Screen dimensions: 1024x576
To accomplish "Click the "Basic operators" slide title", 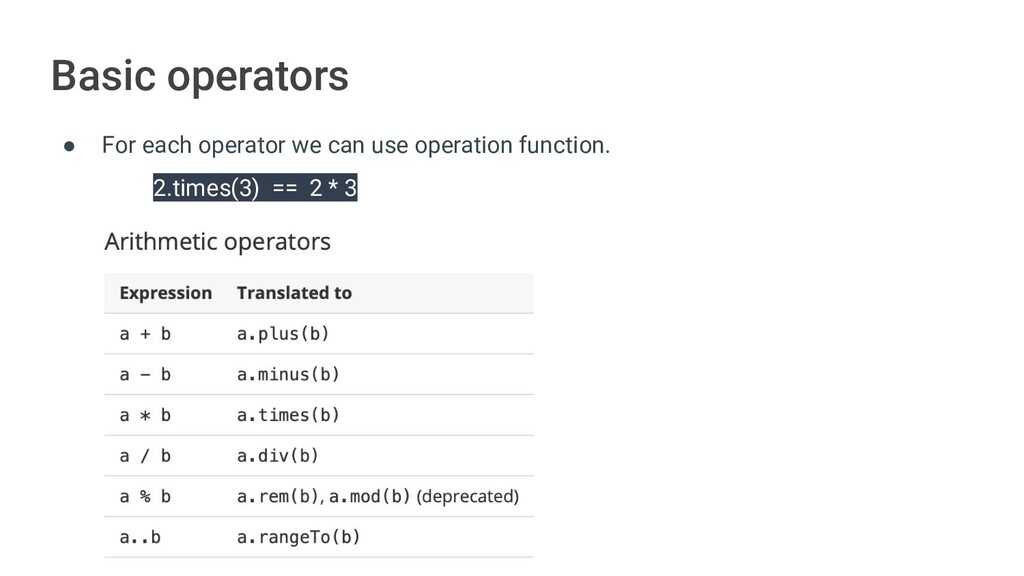I will [x=200, y=76].
